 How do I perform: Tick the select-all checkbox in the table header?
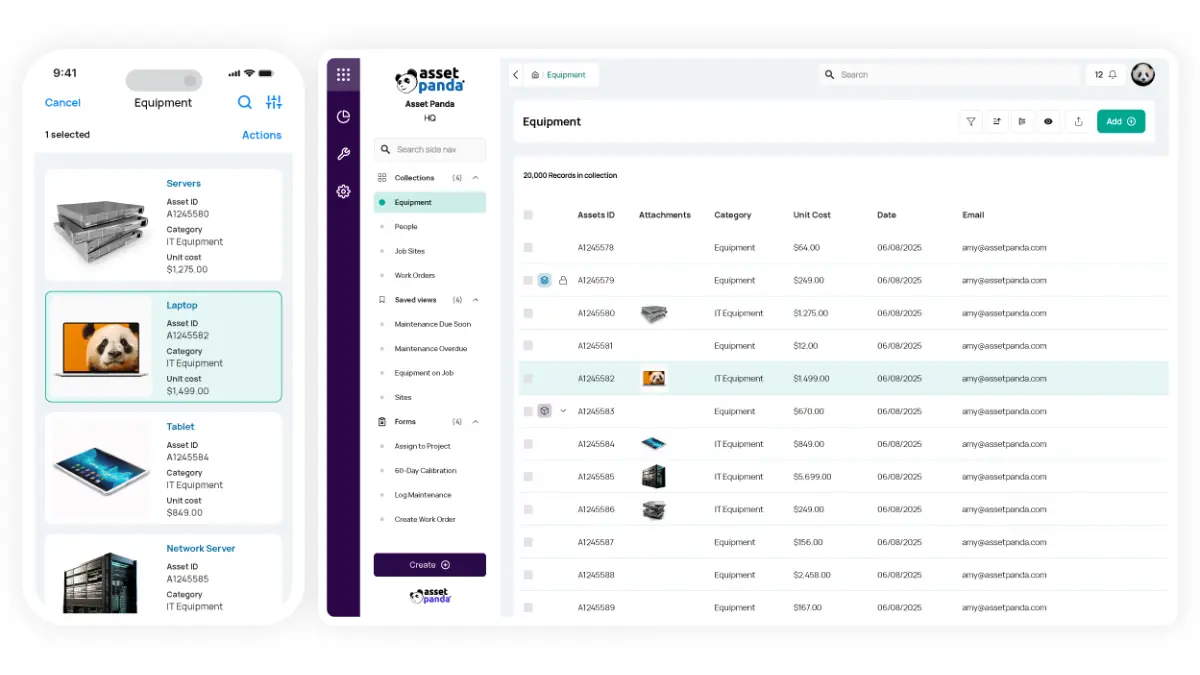(x=528, y=214)
